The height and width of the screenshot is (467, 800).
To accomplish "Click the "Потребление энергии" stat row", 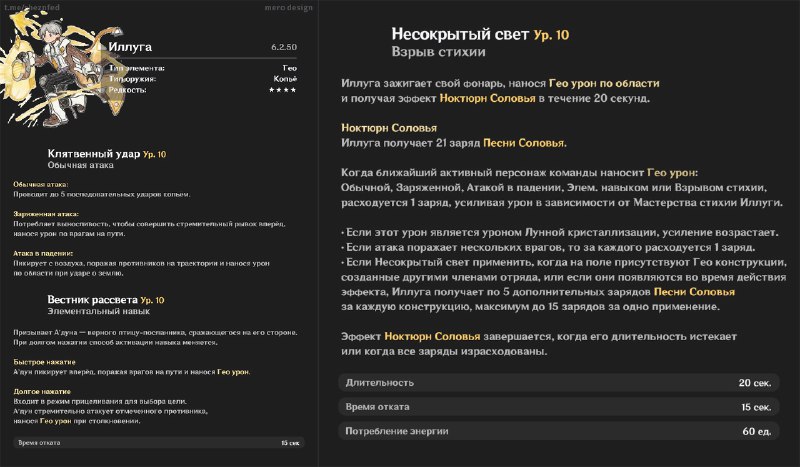I will point(559,431).
